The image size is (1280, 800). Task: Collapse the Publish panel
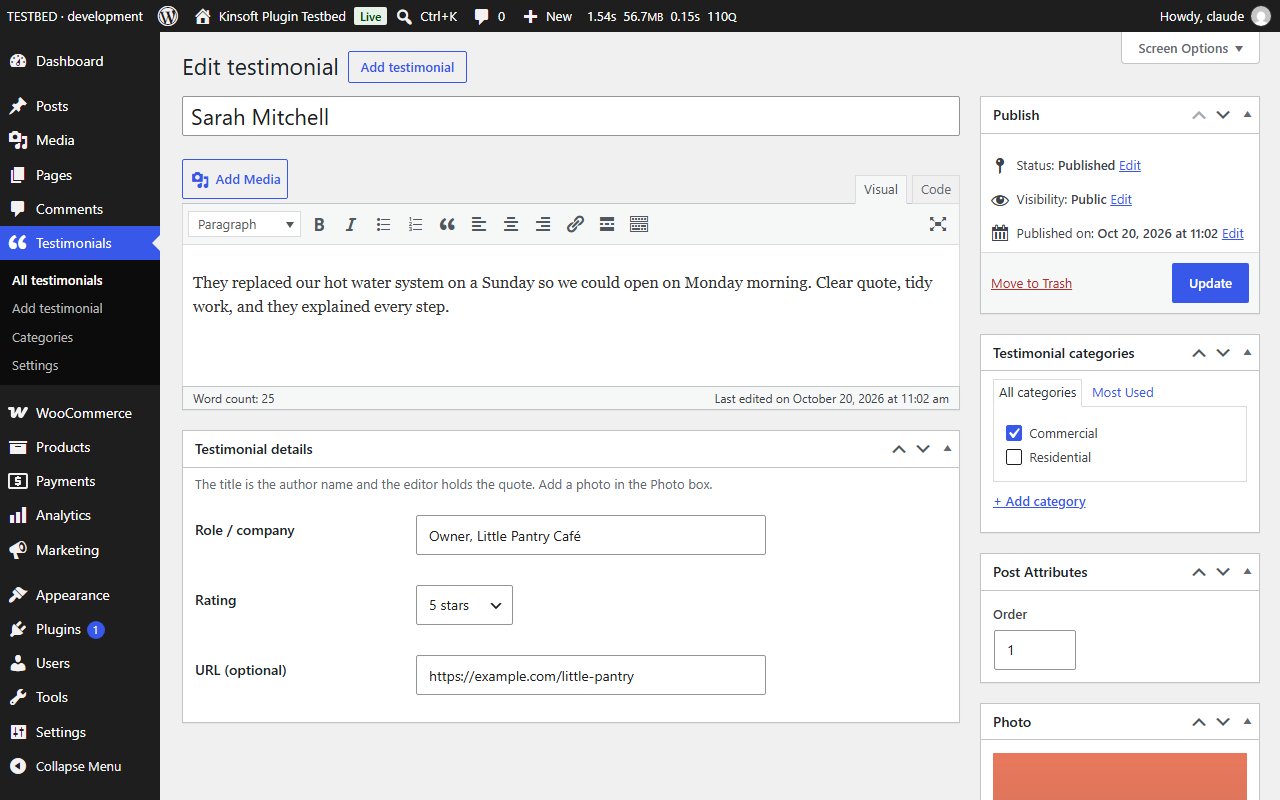click(1247, 115)
